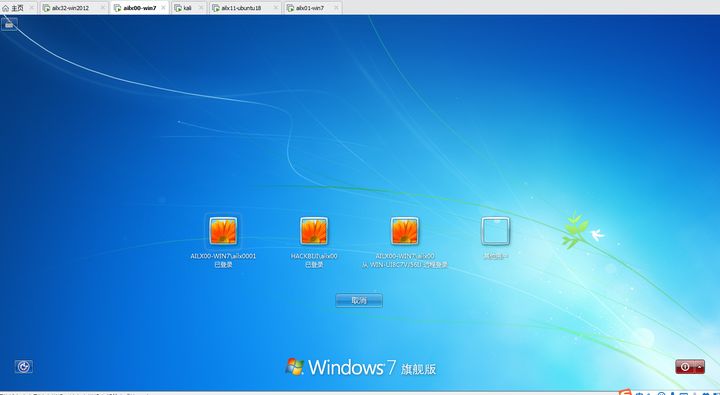720x395 pixels.
Task: Switch to the 主页 home tab
Action: (x=18, y=8)
